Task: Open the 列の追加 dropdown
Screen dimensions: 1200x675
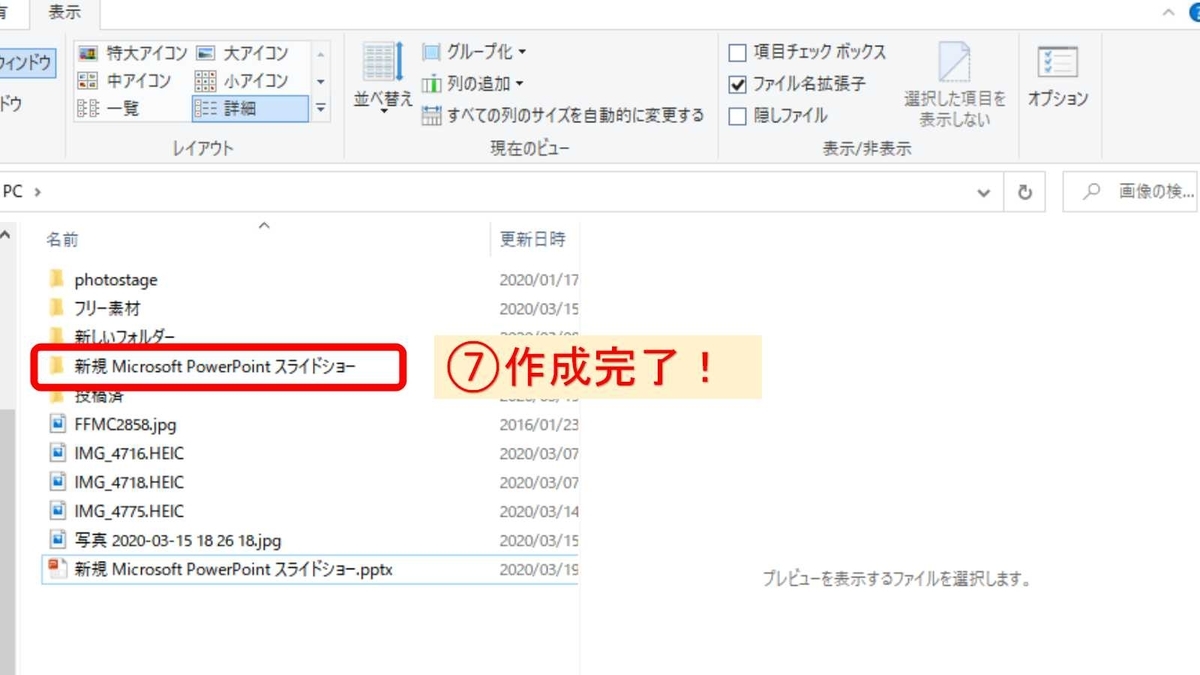Action: tap(472, 84)
